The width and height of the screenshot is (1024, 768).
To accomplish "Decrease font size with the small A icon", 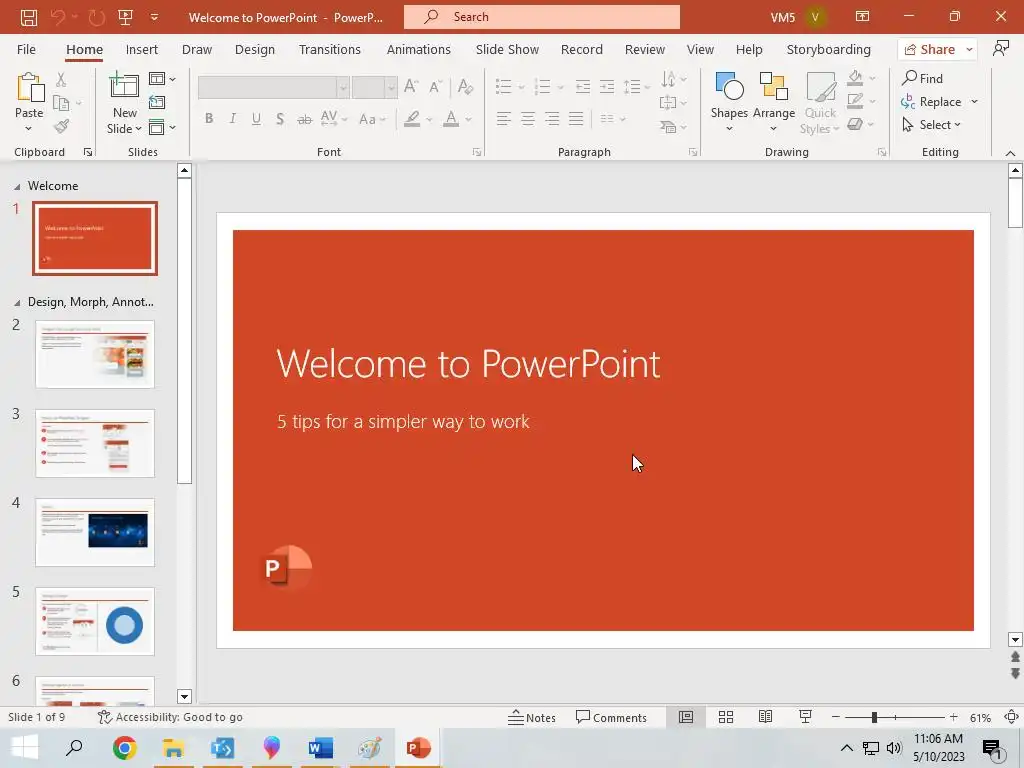I will pyautogui.click(x=436, y=86).
